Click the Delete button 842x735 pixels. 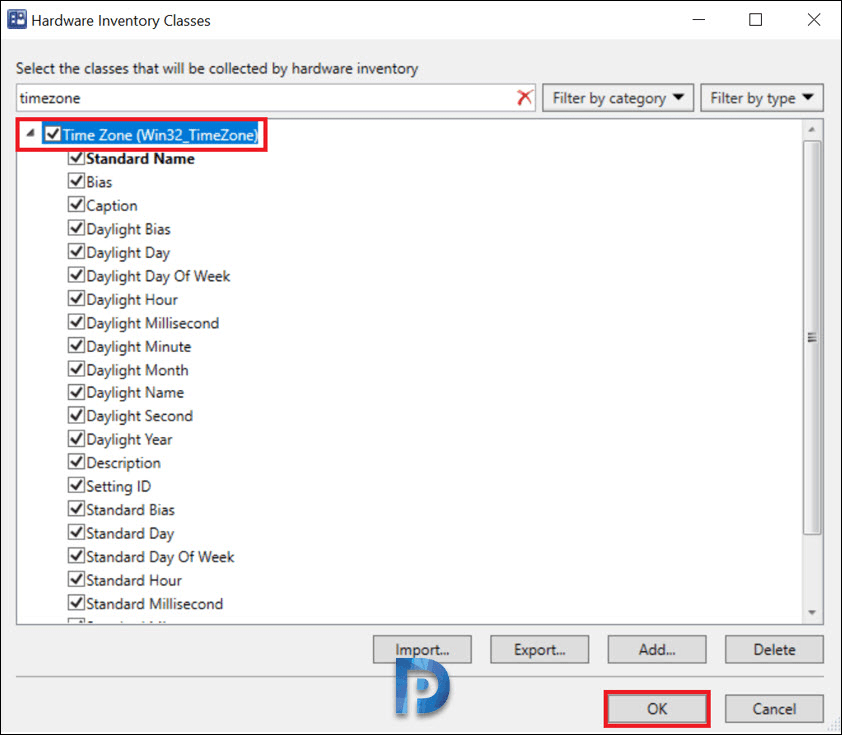tap(773, 649)
